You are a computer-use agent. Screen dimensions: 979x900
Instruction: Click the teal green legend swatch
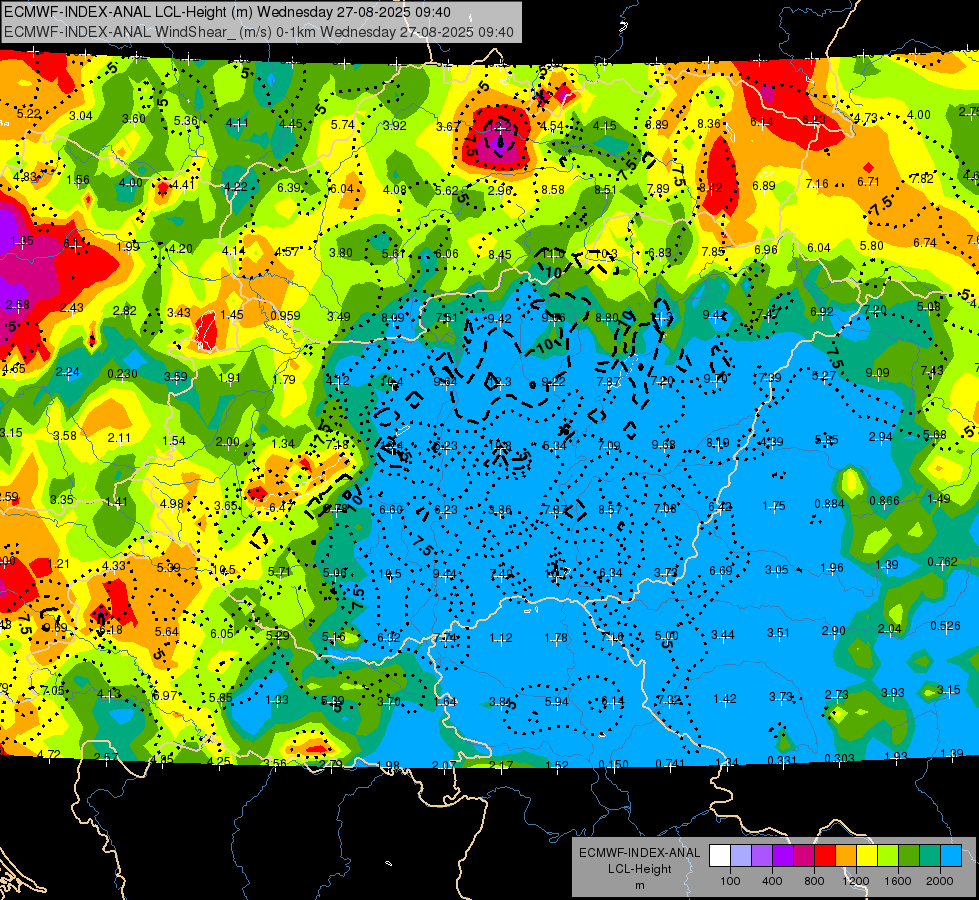(930, 856)
